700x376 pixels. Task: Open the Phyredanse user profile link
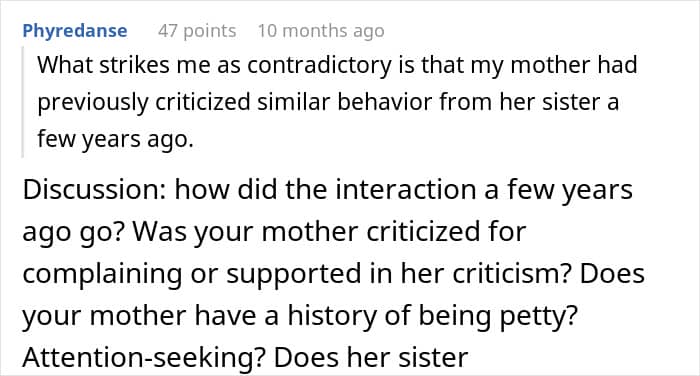[75, 31]
